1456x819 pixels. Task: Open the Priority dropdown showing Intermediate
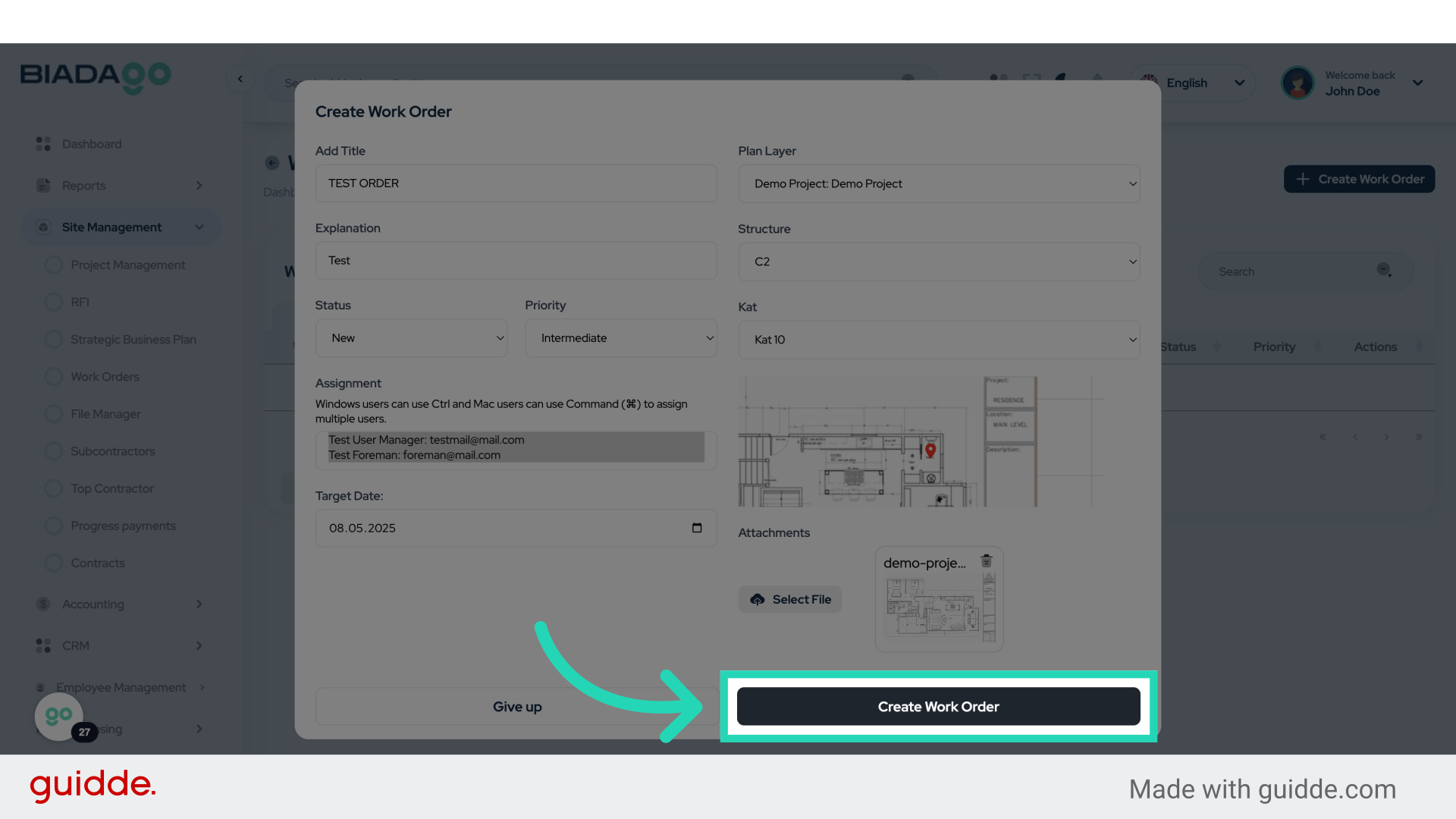coord(621,338)
